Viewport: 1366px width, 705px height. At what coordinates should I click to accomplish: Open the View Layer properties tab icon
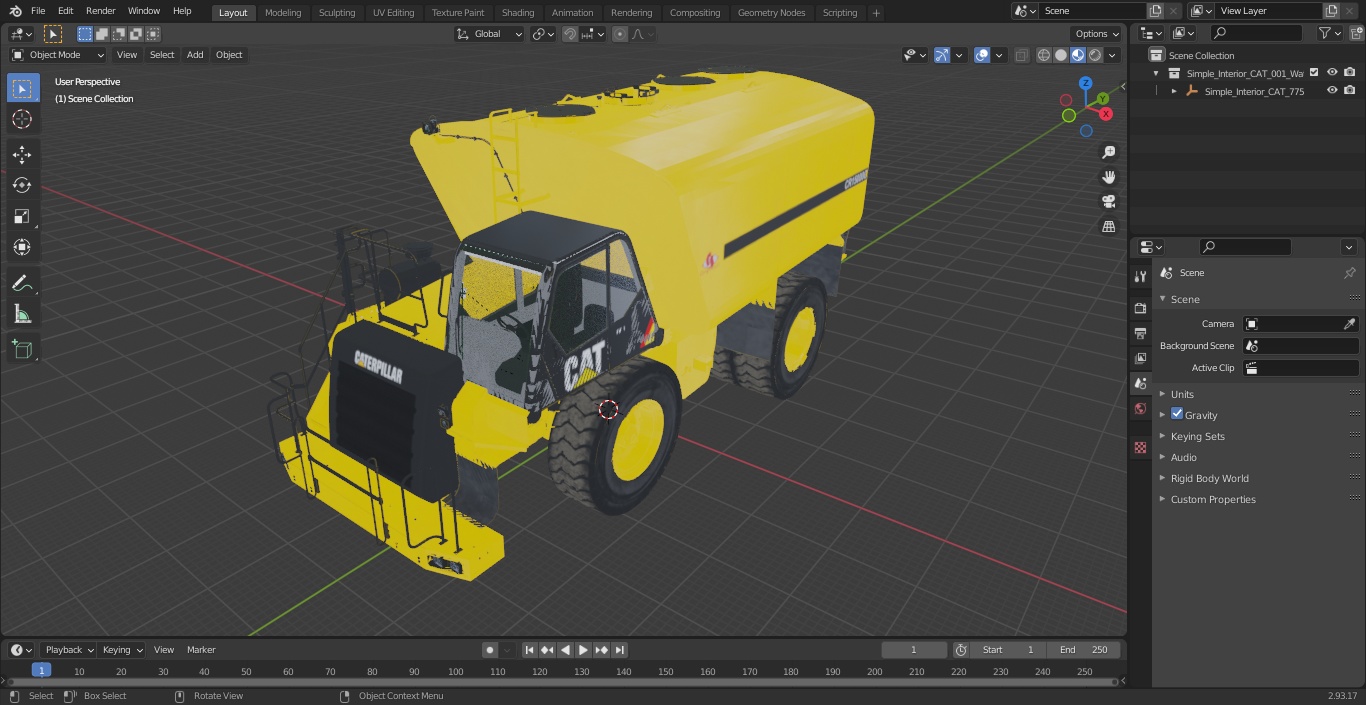coord(1140,358)
